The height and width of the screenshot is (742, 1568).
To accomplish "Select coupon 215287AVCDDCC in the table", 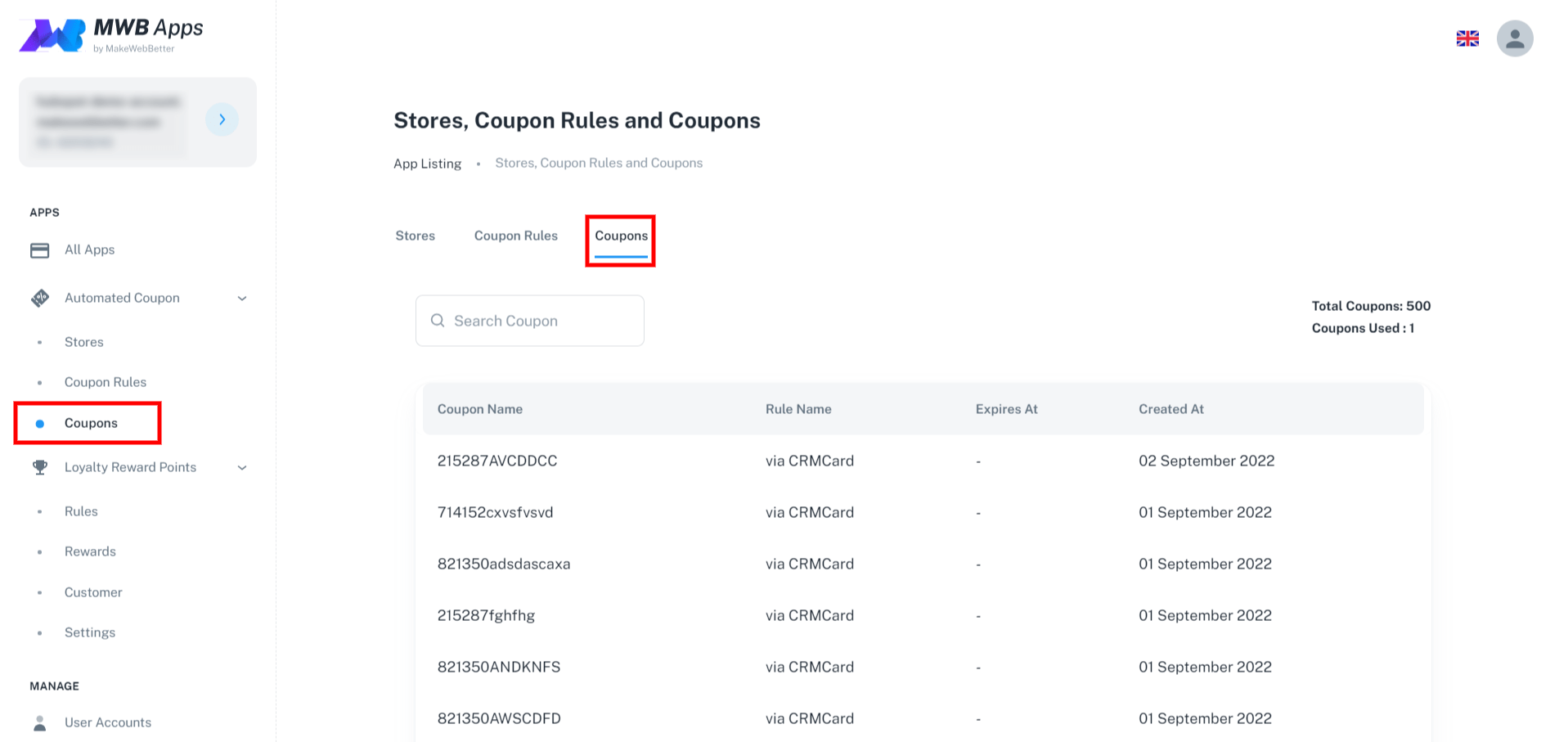I will click(x=497, y=461).
